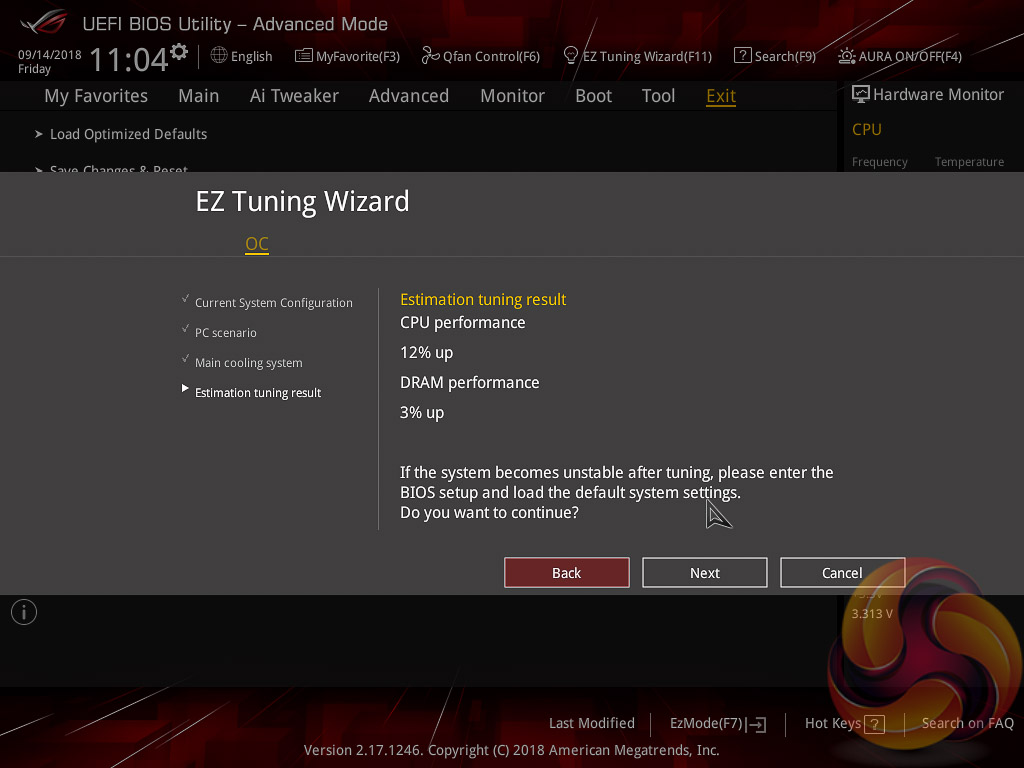Click the Next button
Image resolution: width=1024 pixels, height=768 pixels.
coord(705,573)
